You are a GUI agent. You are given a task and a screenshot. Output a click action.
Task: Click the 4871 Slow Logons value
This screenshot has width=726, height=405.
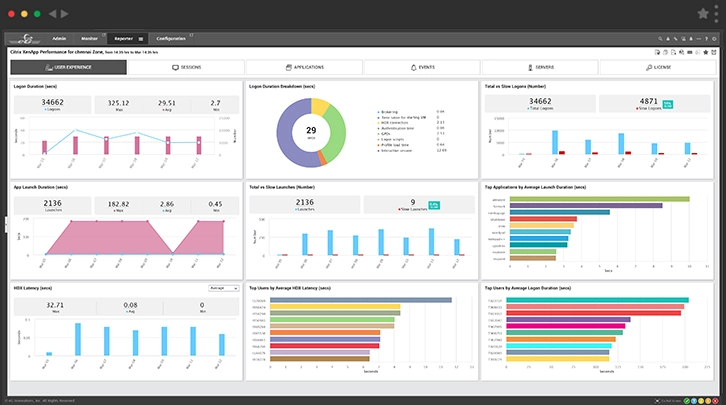[x=648, y=101]
